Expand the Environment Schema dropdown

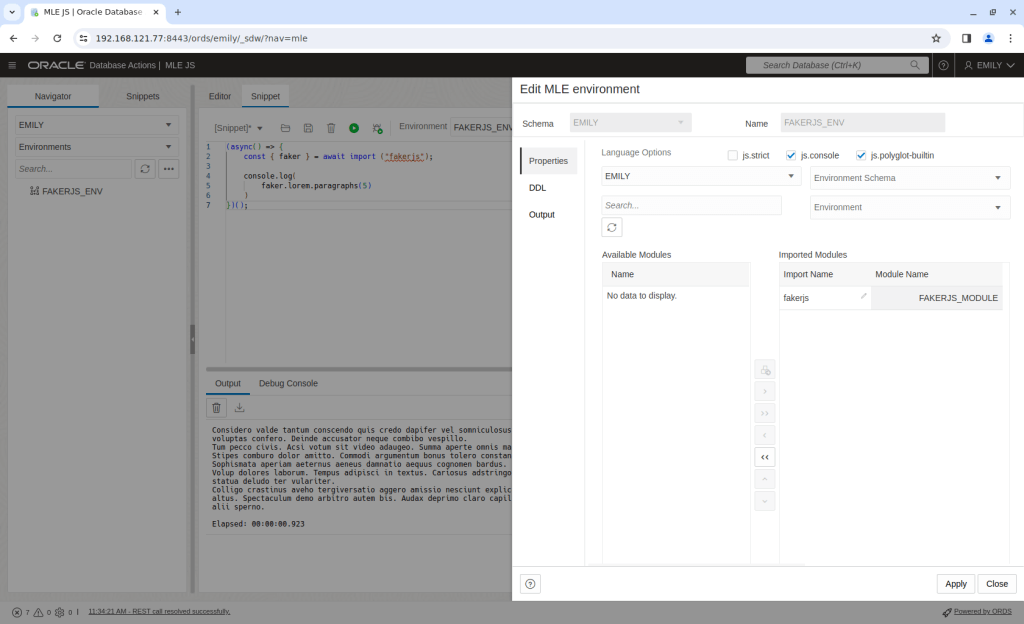[x=908, y=178]
